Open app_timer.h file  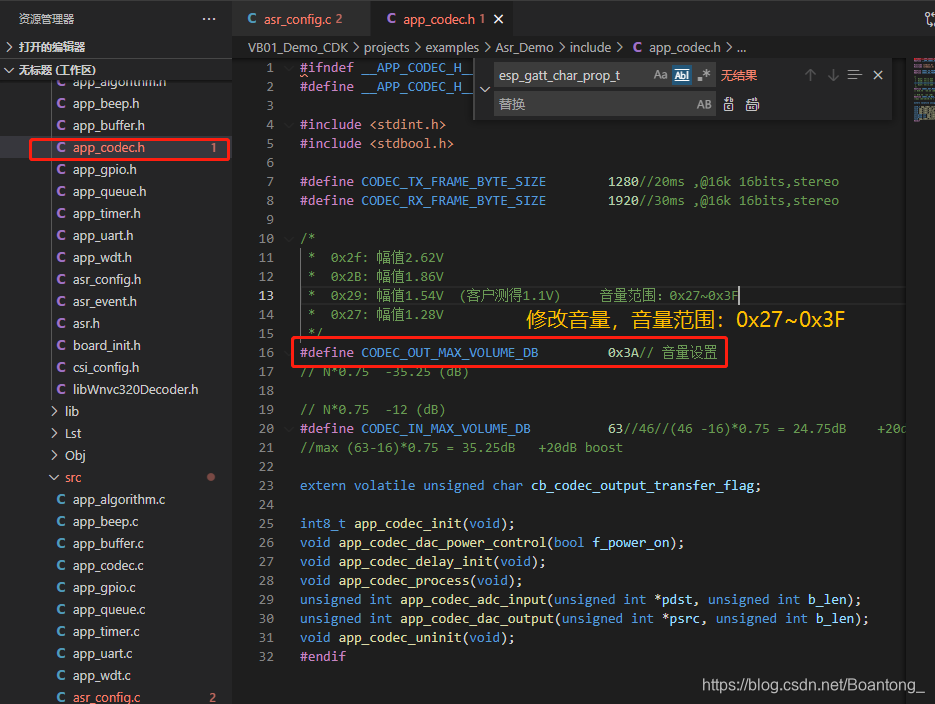tap(107, 213)
